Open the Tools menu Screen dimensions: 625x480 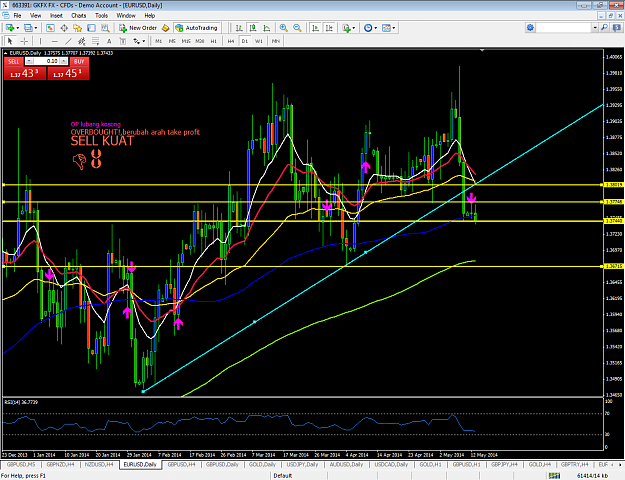[x=101, y=16]
